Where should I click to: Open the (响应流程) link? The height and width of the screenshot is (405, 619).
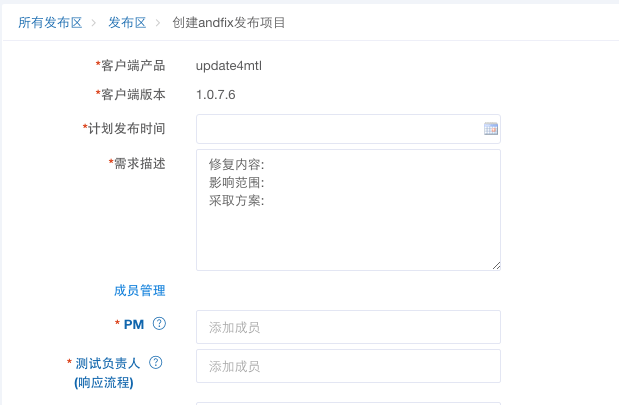pyautogui.click(x=103, y=382)
